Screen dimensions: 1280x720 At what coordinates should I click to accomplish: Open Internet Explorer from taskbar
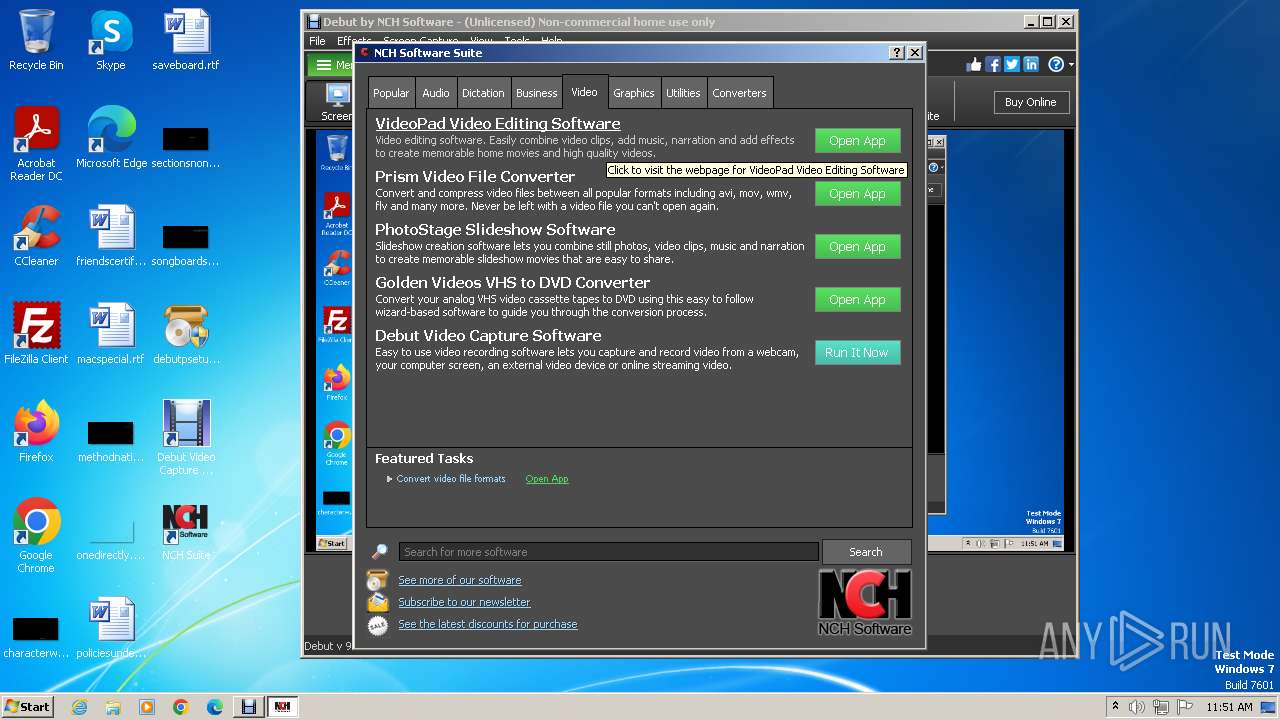(80, 707)
